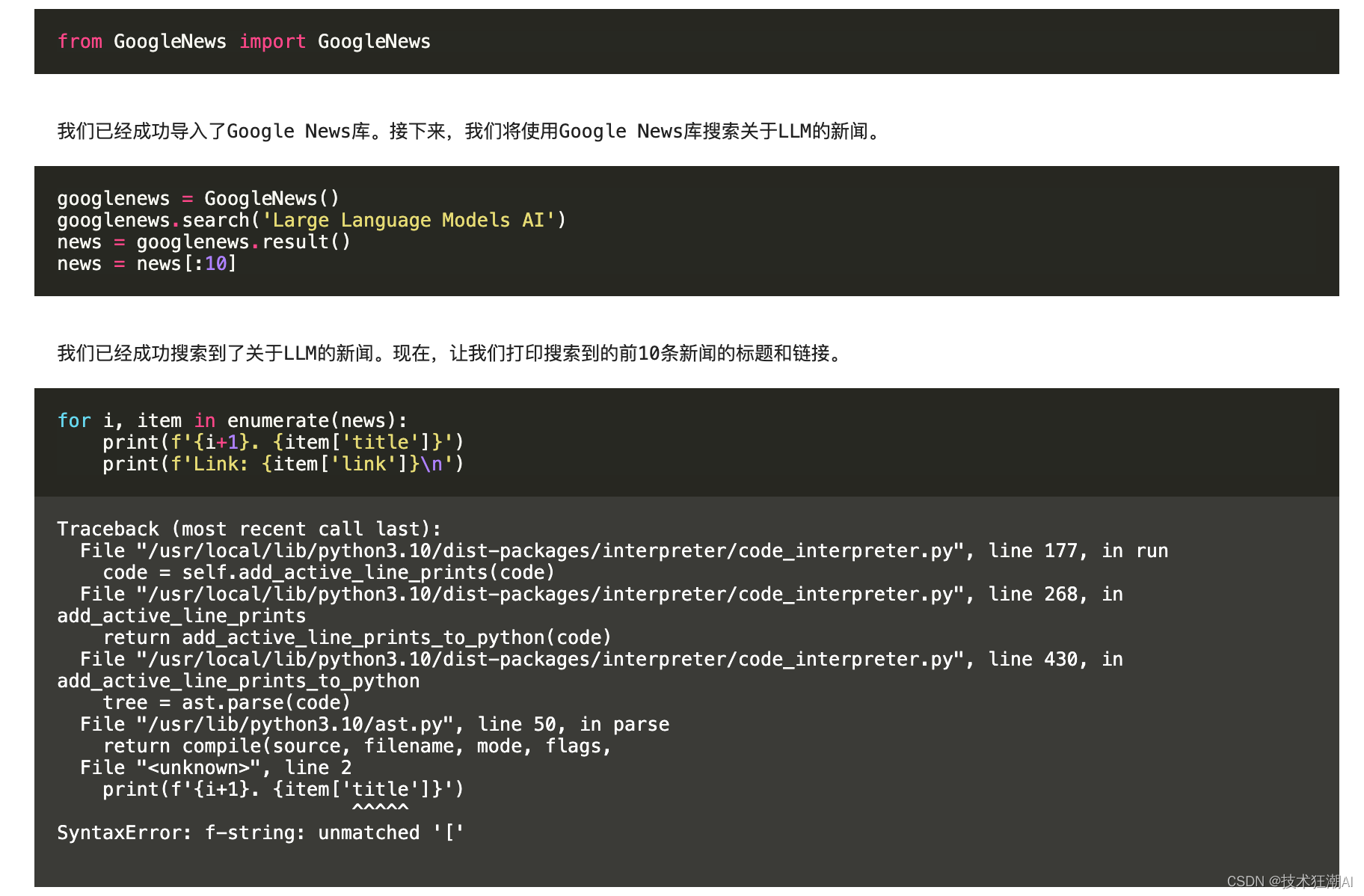The height and width of the screenshot is (896, 1364).
Task: Click 'tree = ast.parse(code)' line
Action: click(227, 702)
